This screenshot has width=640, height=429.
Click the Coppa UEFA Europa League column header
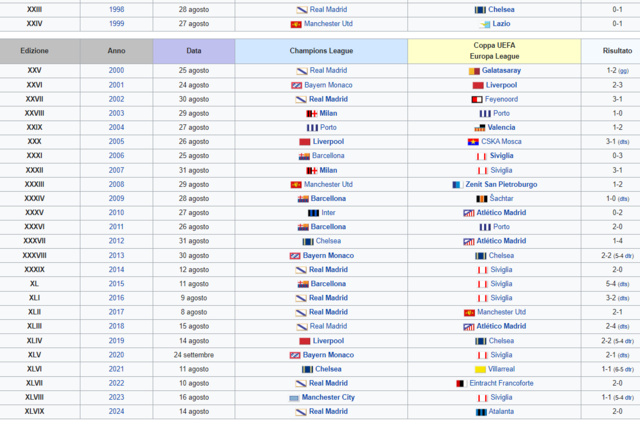pos(494,51)
